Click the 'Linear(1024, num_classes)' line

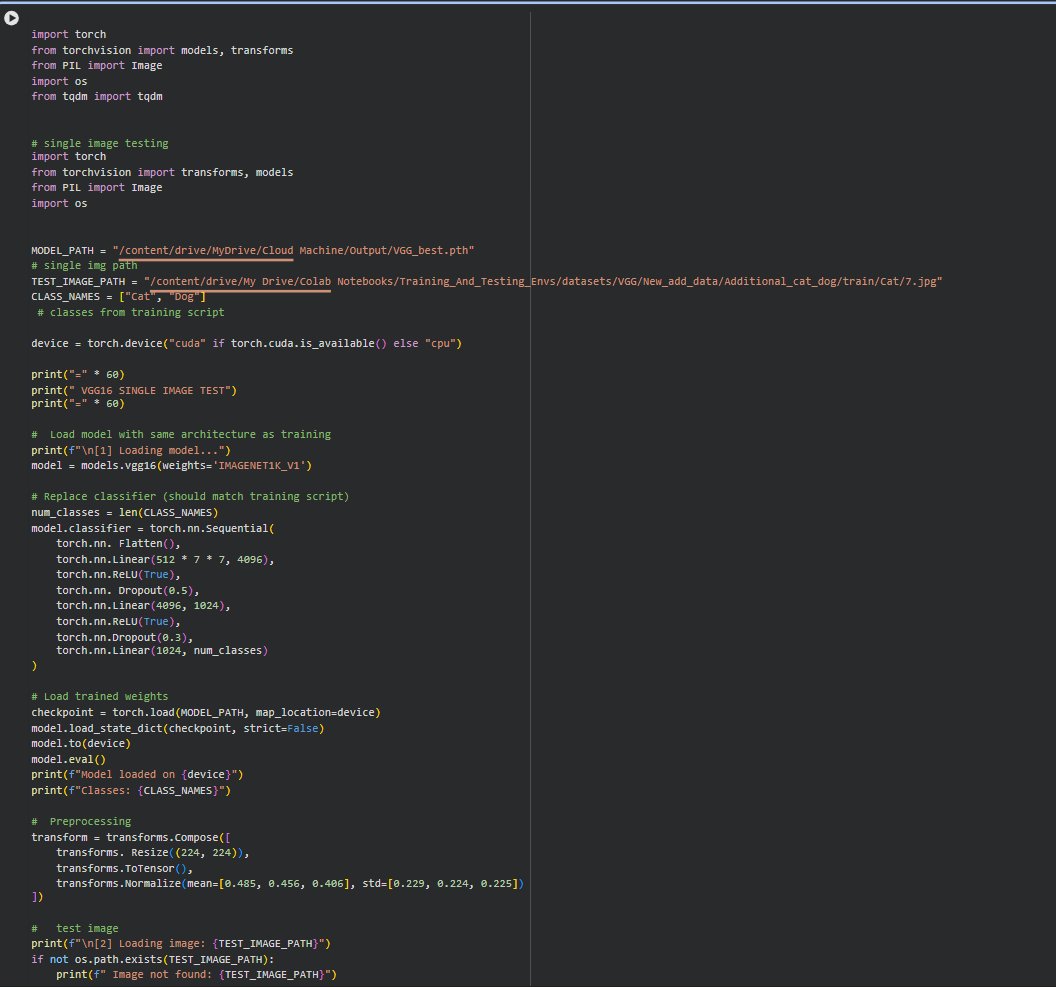coord(162,650)
